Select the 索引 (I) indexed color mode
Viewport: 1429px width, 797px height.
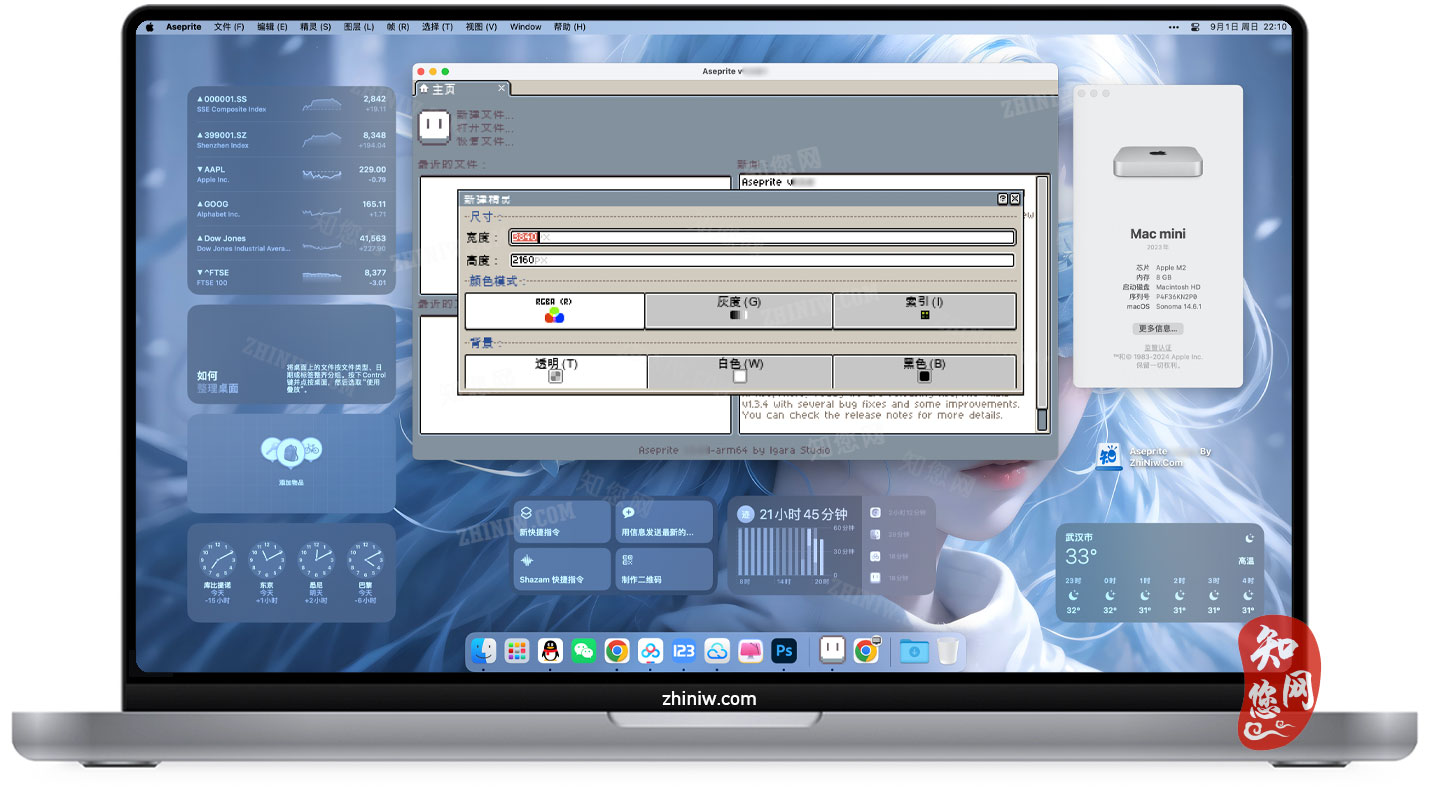pyautogui.click(x=924, y=311)
